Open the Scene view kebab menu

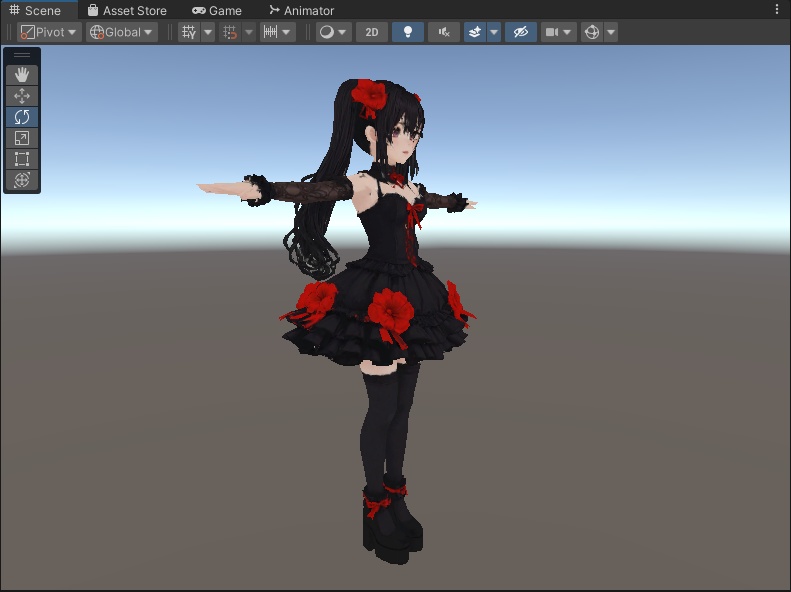tap(777, 9)
